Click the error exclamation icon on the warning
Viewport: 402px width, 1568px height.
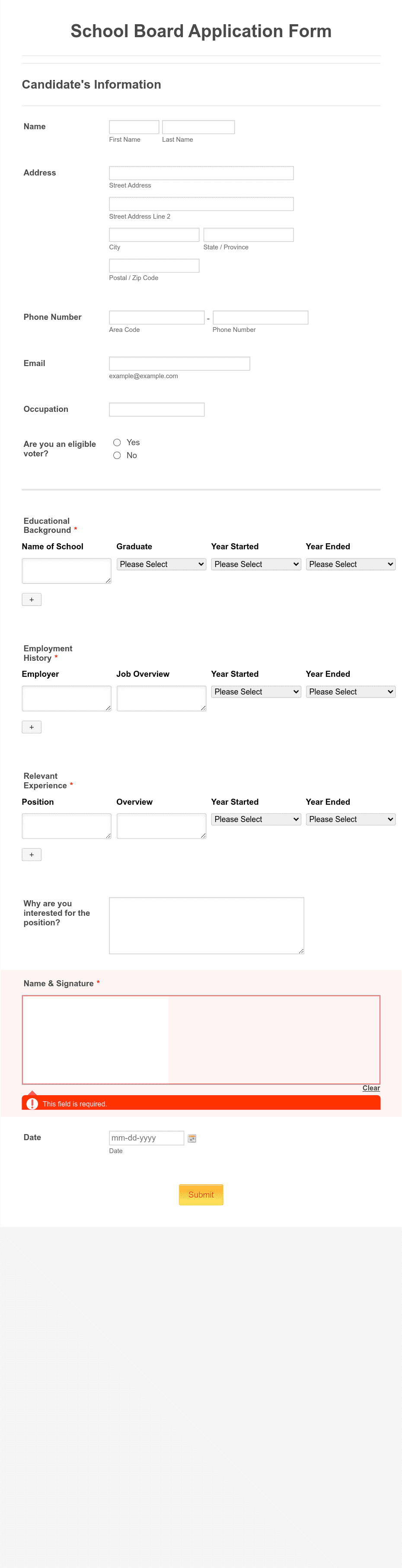coord(32,1103)
